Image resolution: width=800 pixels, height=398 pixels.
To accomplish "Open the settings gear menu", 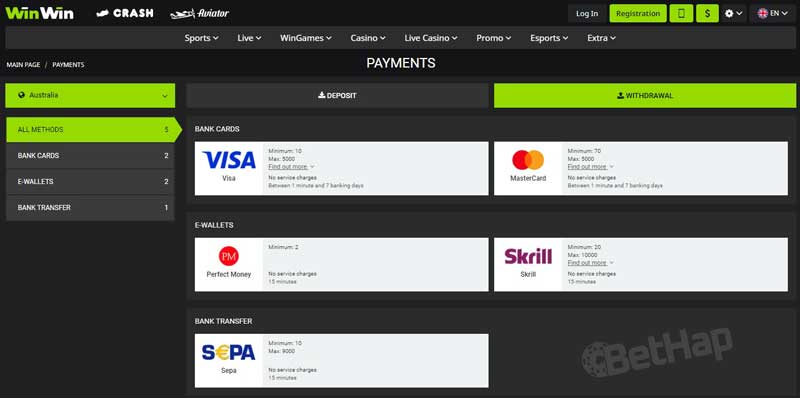I will click(734, 14).
